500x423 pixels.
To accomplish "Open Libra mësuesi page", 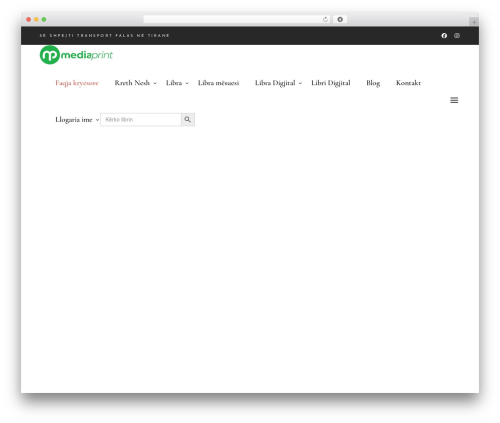I will (x=218, y=83).
